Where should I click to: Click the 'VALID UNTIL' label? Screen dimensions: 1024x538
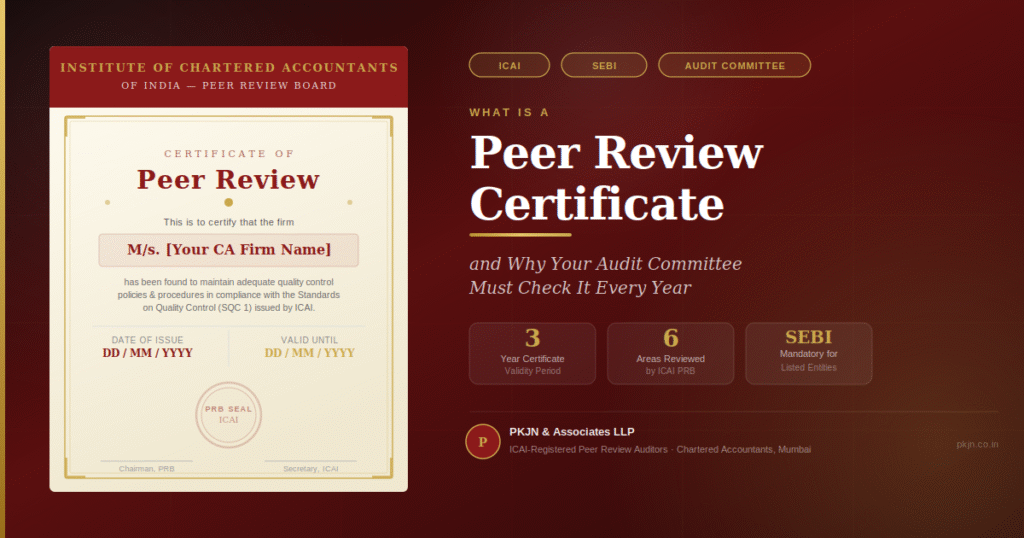point(310,340)
